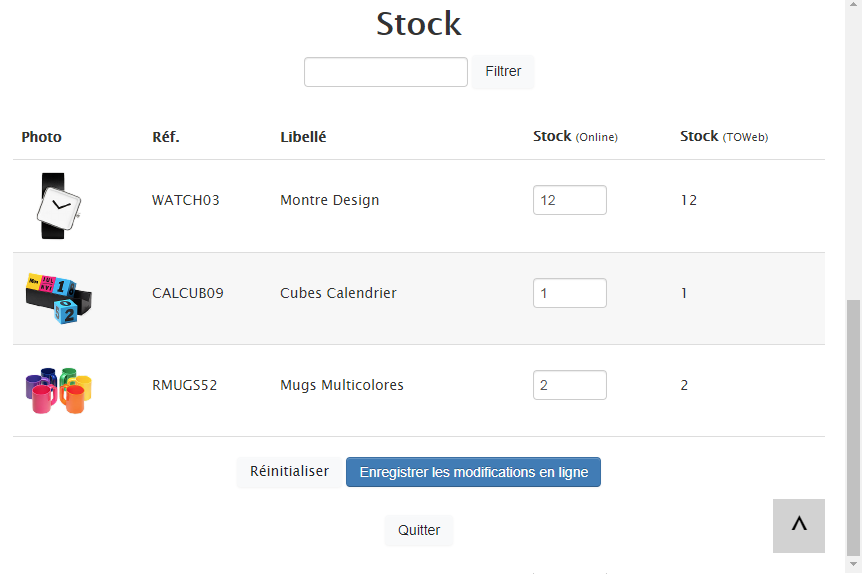Click the Stock (Online) column header
Screen dimensions: 862x574
click(x=575, y=136)
